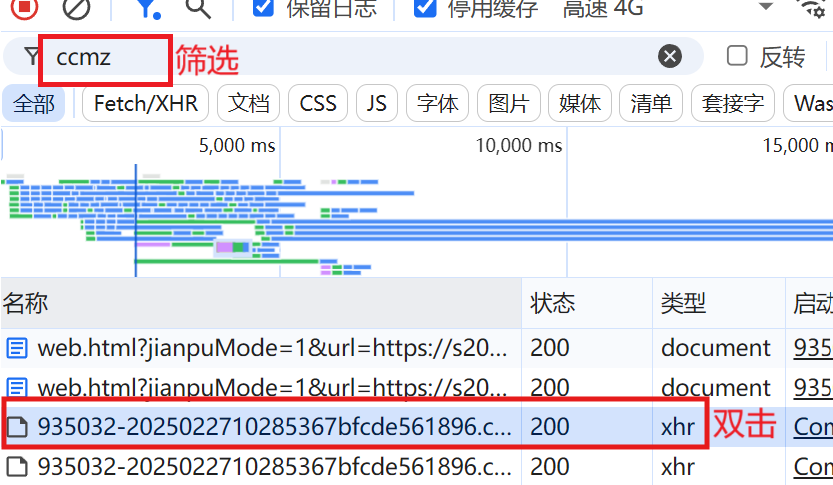Sort requests by 状态 column header
Image resolution: width=833 pixels, height=485 pixels.
(x=553, y=302)
